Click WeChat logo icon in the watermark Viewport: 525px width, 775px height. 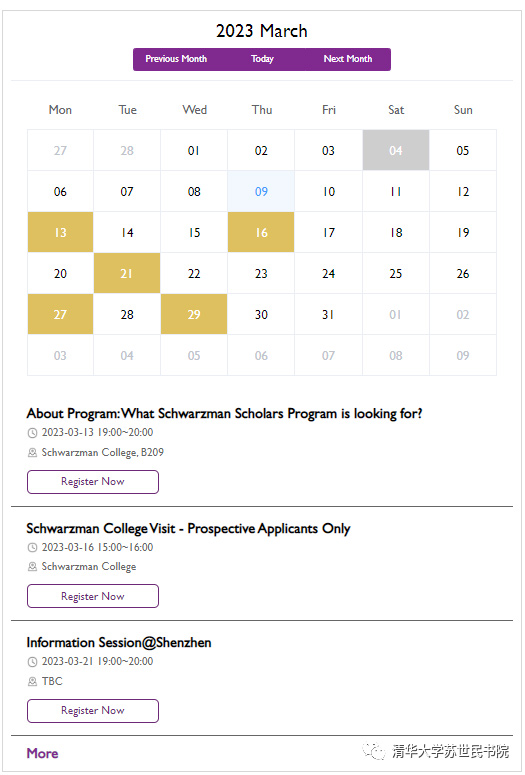pyautogui.click(x=374, y=751)
